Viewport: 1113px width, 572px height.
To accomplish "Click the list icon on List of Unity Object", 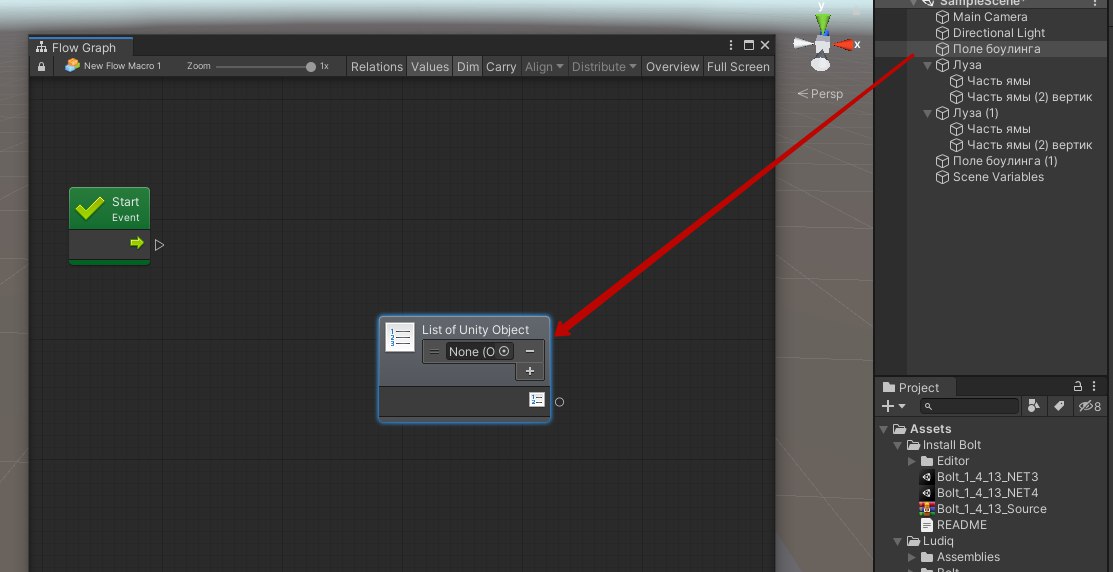I will [400, 336].
